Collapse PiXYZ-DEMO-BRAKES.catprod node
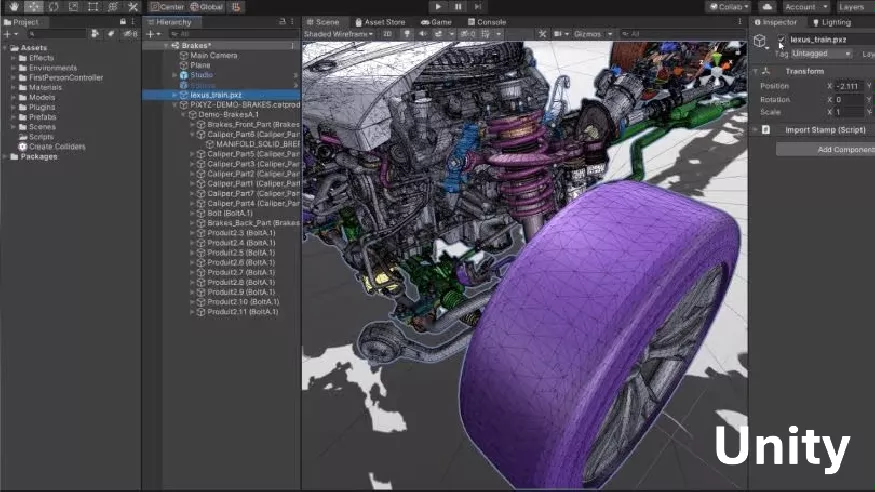Image resolution: width=875 pixels, height=492 pixels. tap(175, 105)
